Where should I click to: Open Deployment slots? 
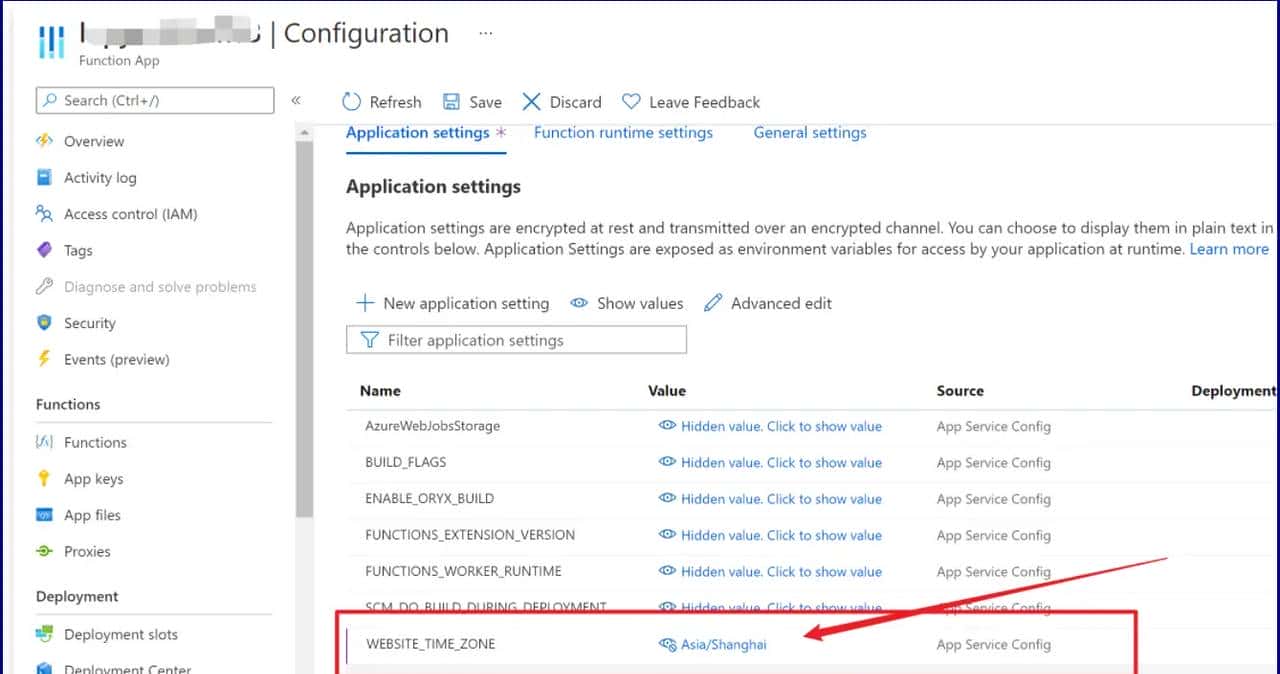point(120,634)
